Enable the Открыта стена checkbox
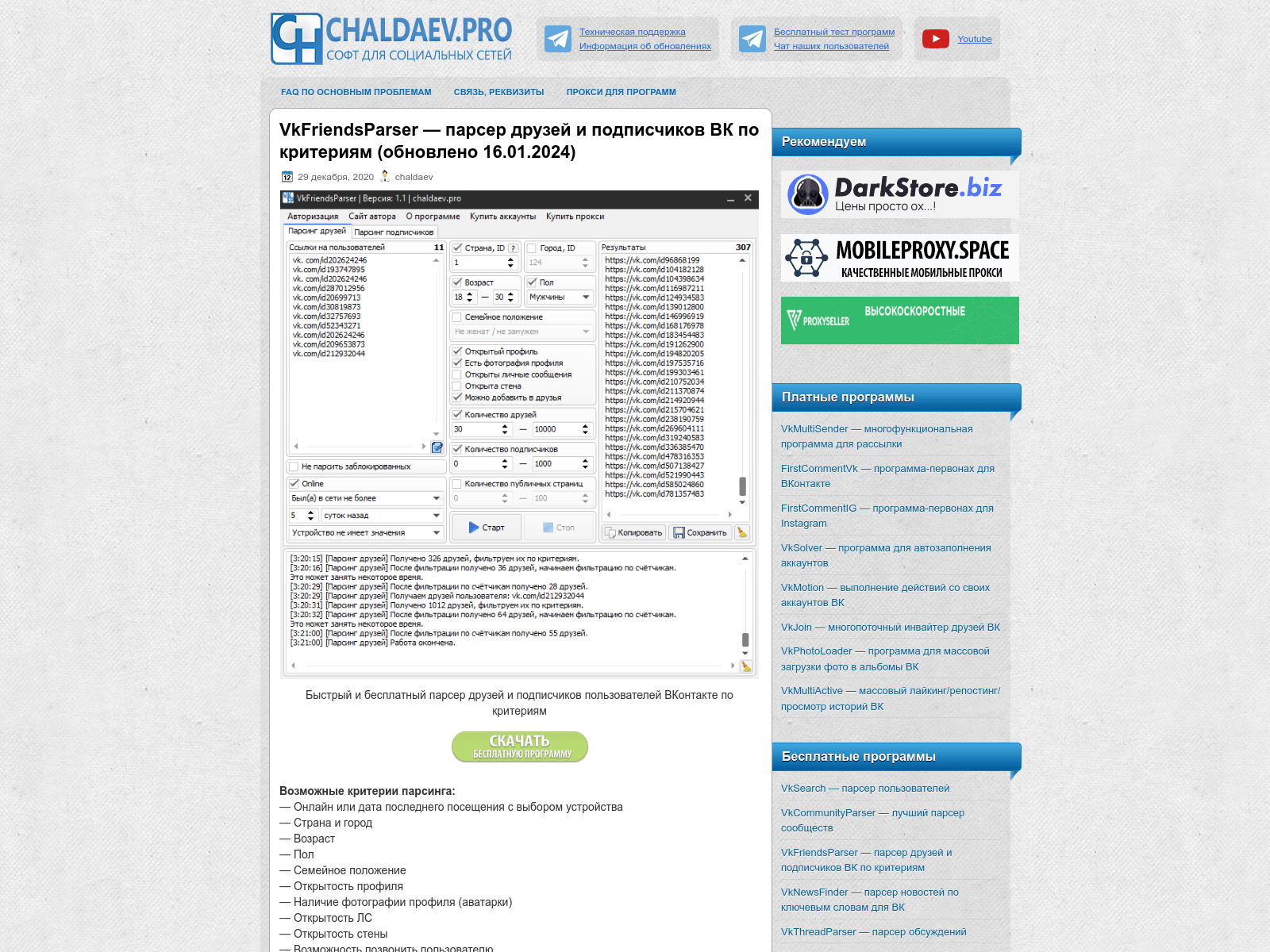The image size is (1270, 952). point(457,386)
